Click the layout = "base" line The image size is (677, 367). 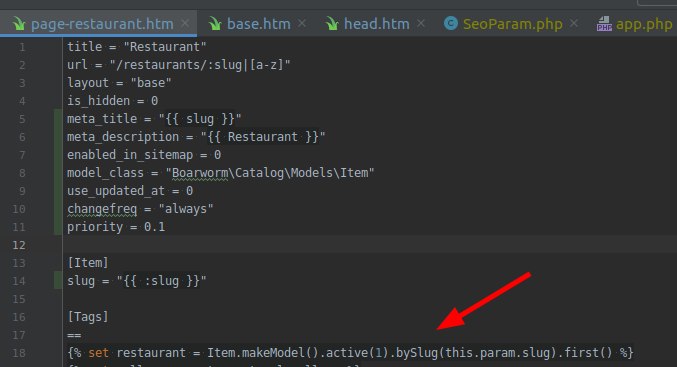click(x=119, y=82)
